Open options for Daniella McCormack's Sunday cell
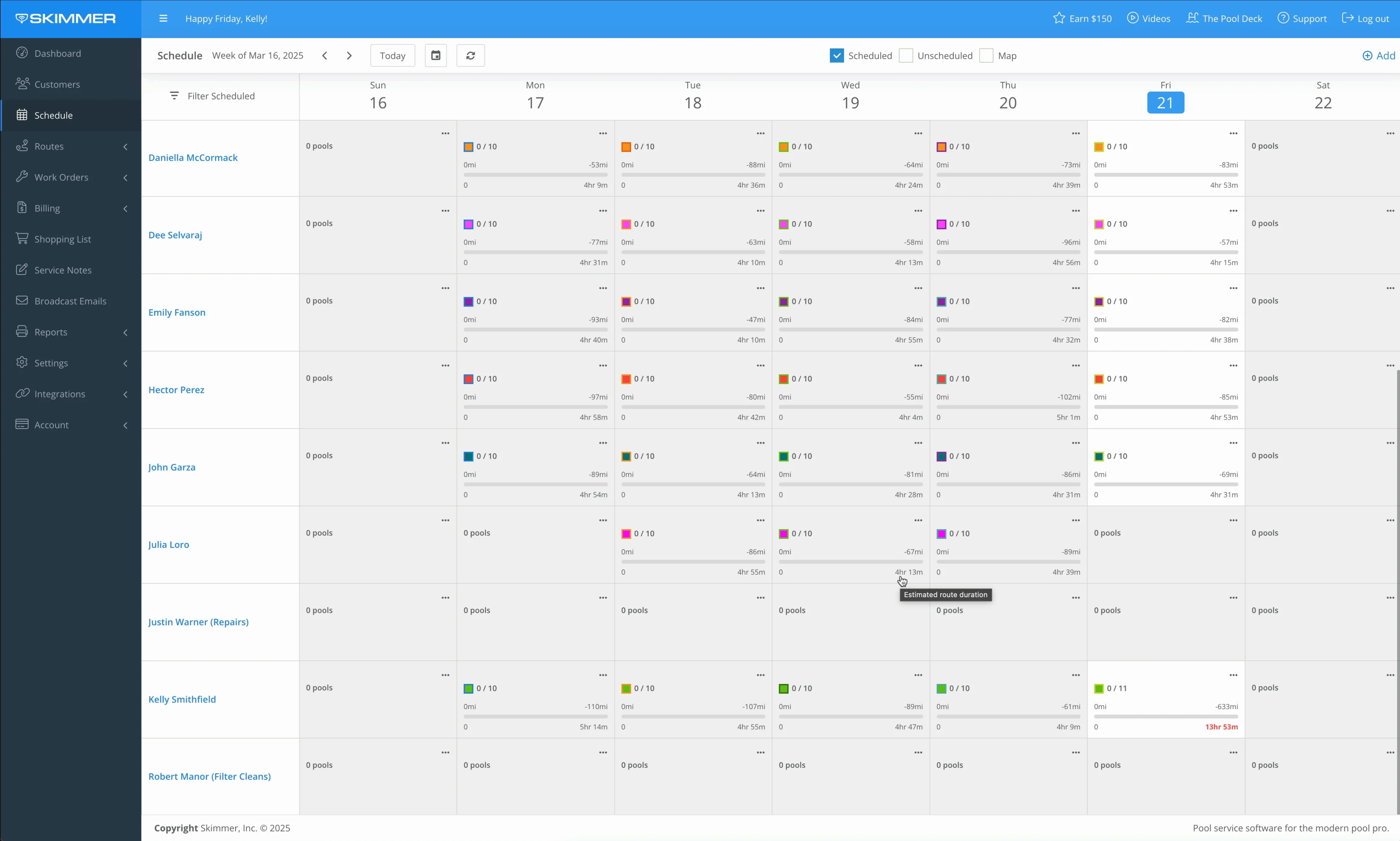The height and width of the screenshot is (841, 1400). click(445, 134)
